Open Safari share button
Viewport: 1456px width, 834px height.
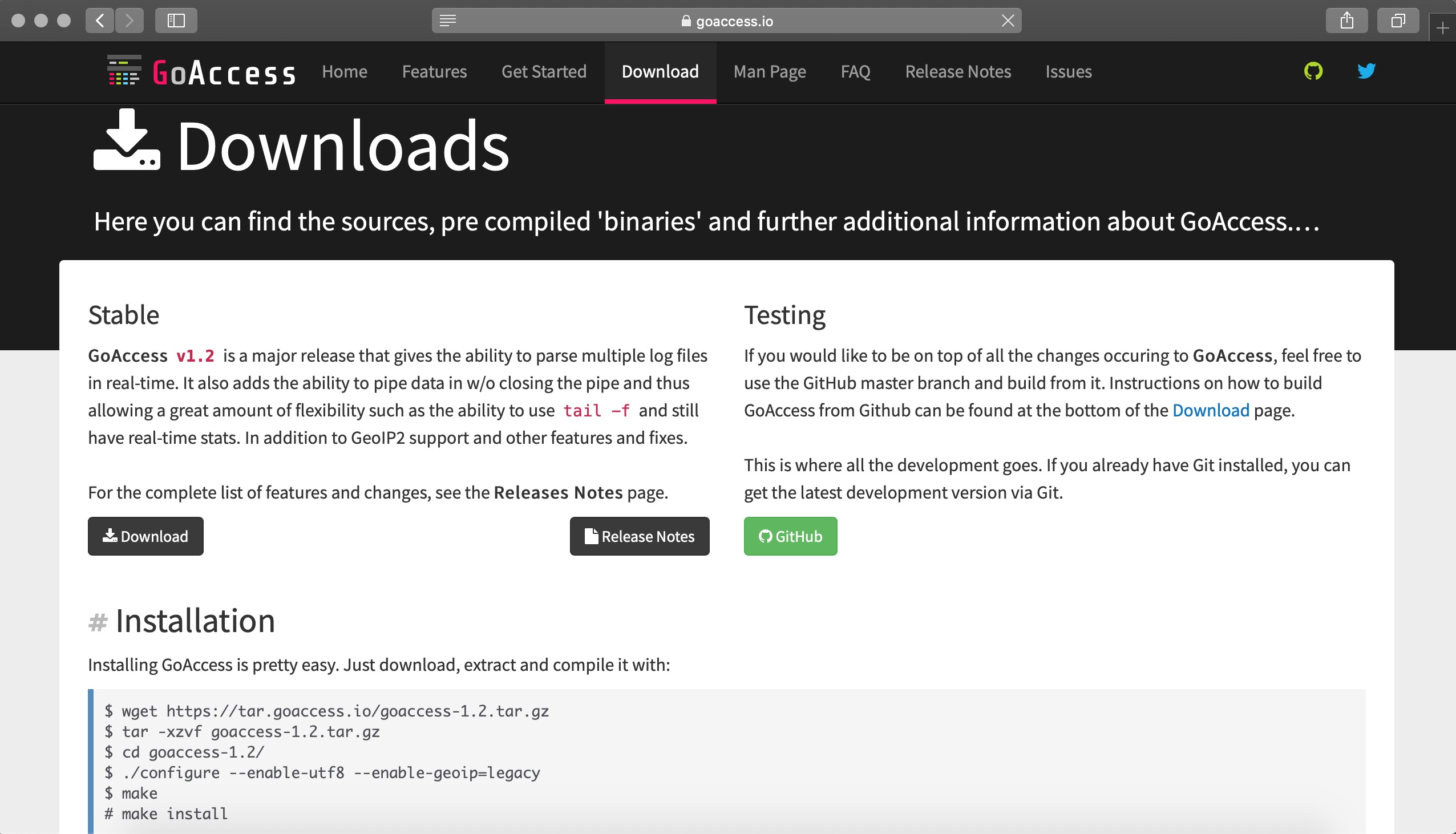(x=1346, y=21)
